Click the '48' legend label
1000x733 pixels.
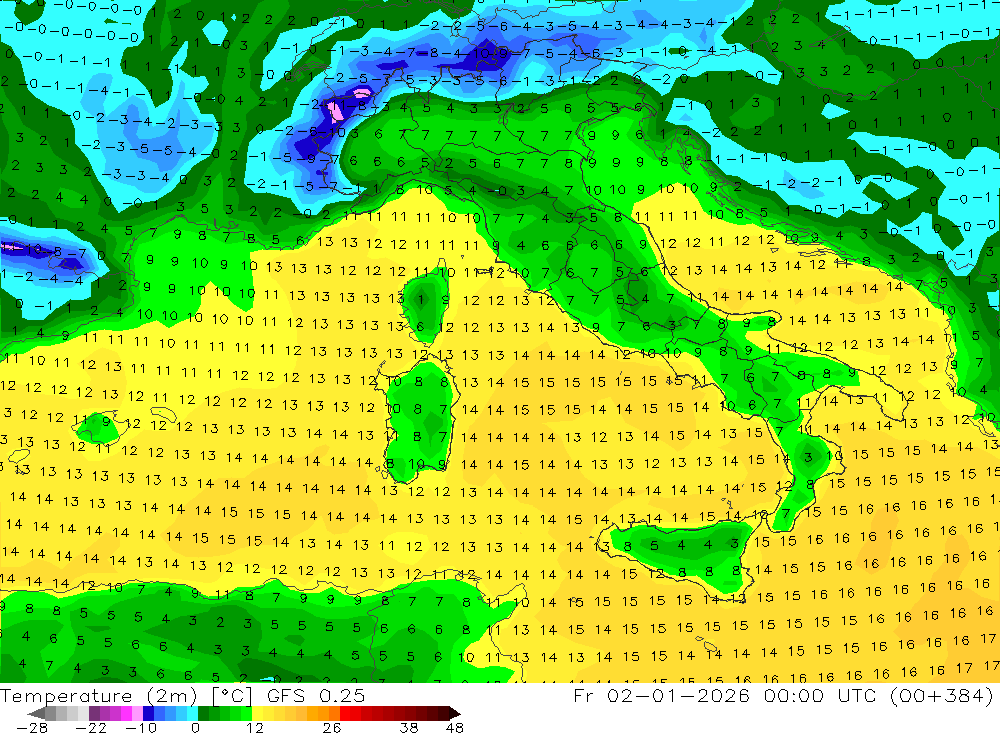[x=454, y=728]
